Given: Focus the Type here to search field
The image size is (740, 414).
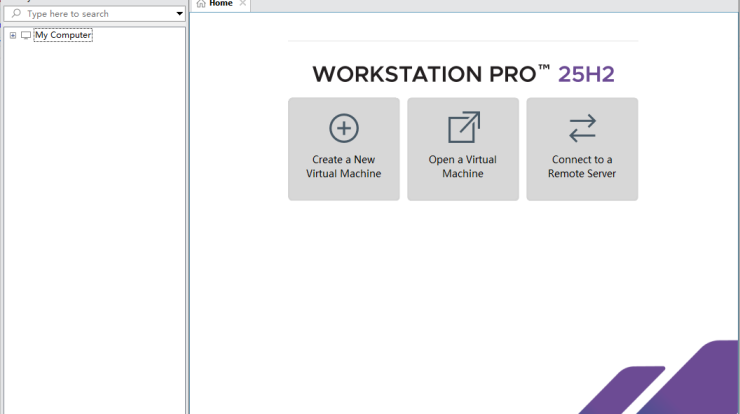Looking at the screenshot, I should pos(94,14).
